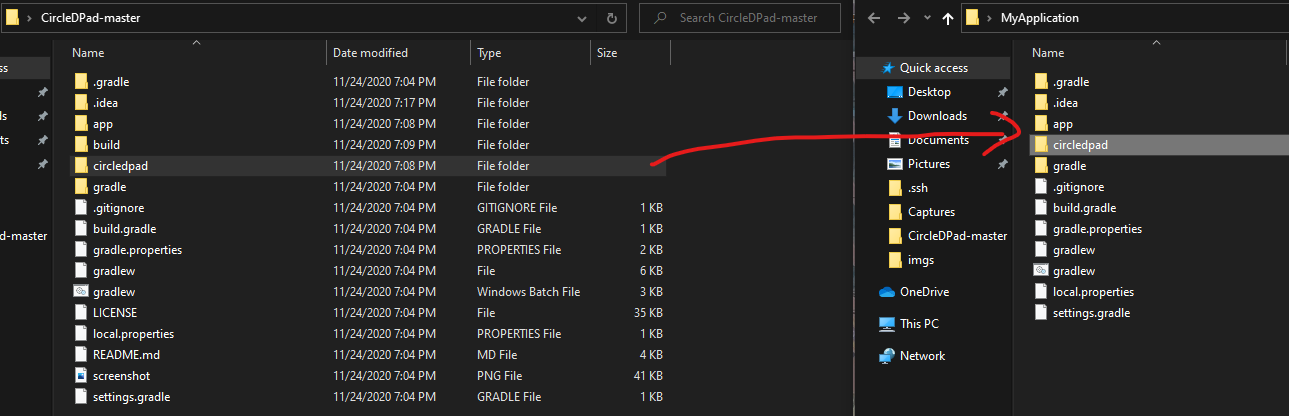The height and width of the screenshot is (416, 1289).
Task: Open the Downloads quick access item
Action: [x=937, y=116]
